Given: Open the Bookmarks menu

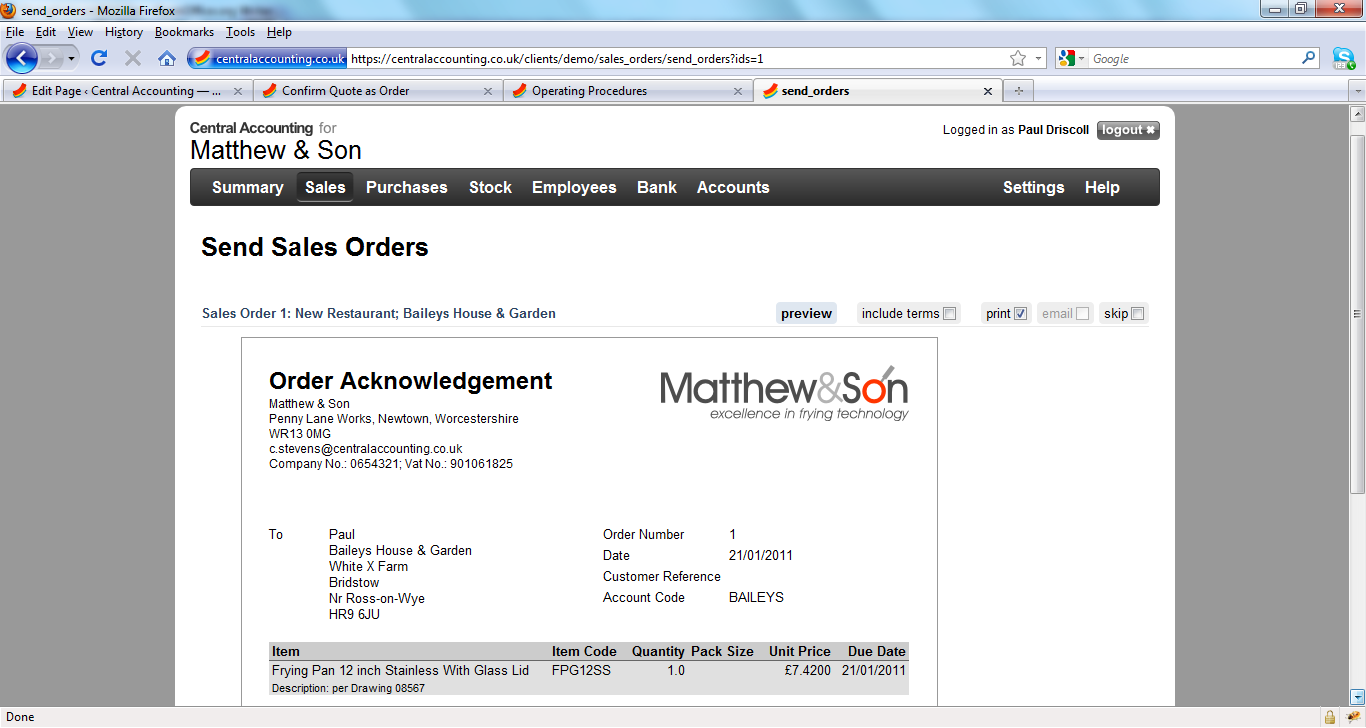Looking at the screenshot, I should [184, 32].
